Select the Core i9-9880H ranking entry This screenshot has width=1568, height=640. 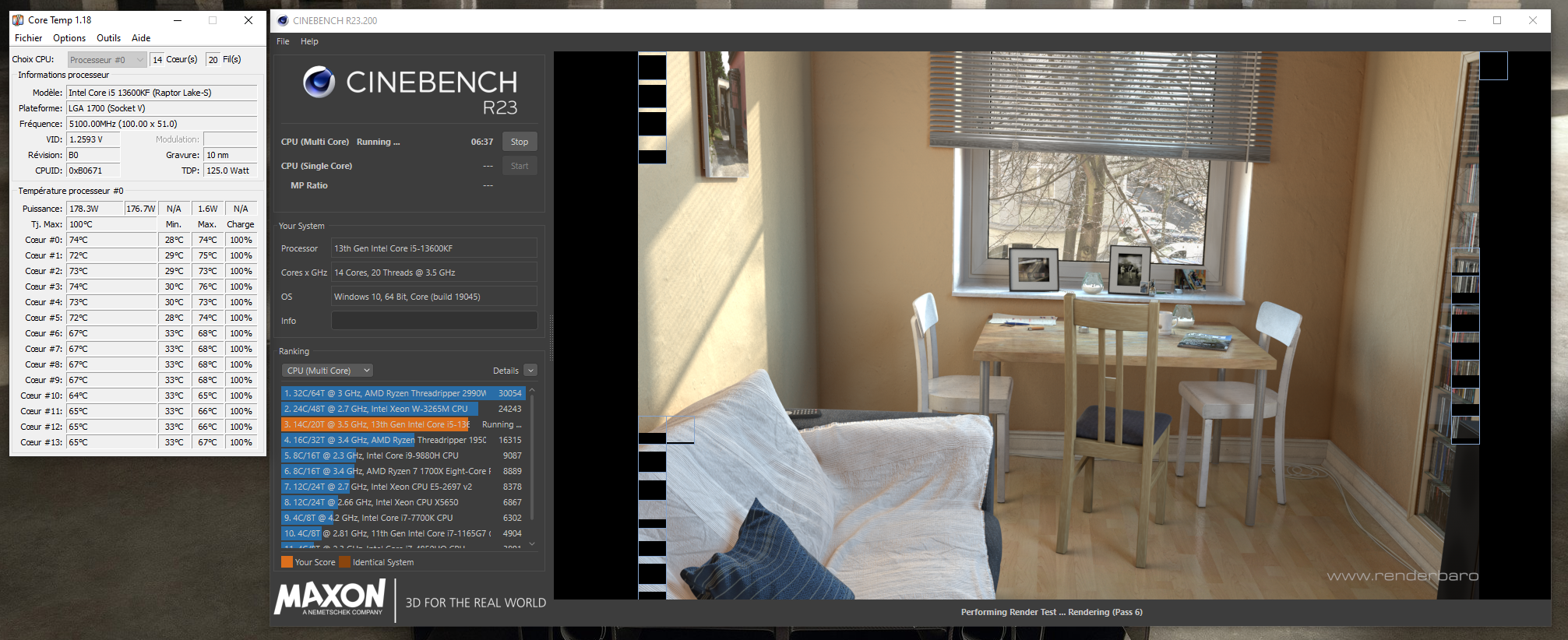[403, 455]
